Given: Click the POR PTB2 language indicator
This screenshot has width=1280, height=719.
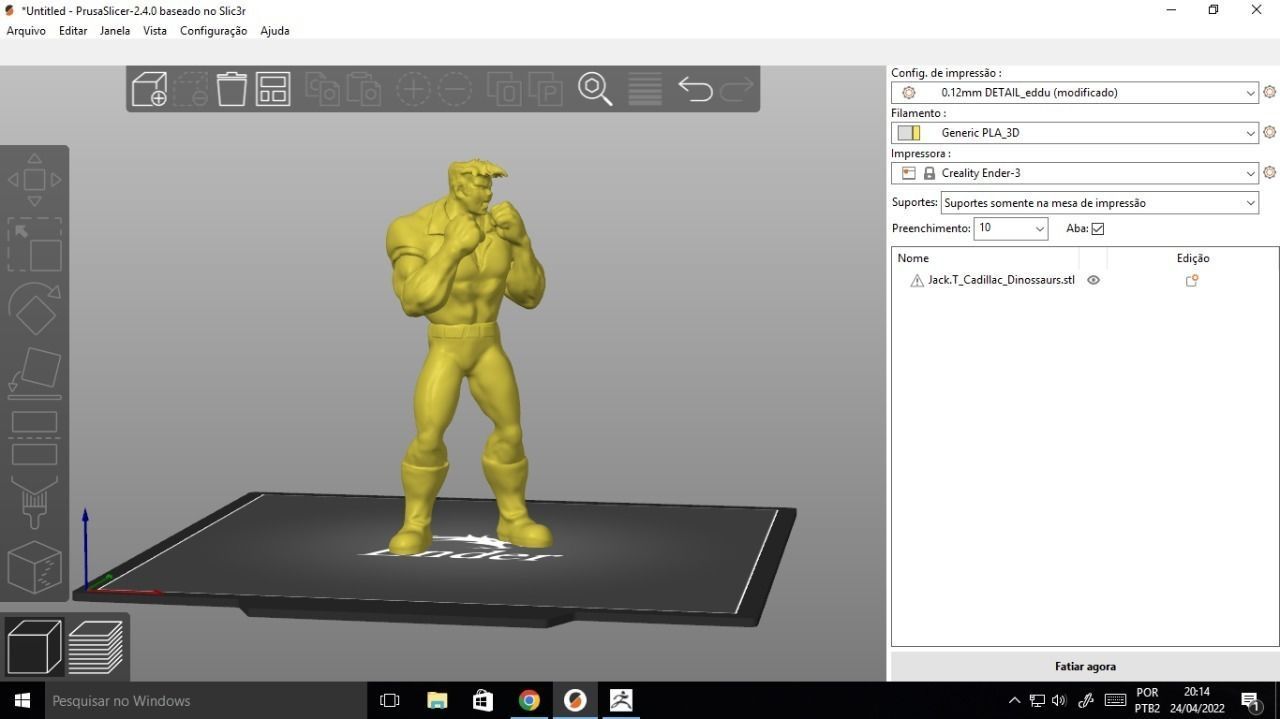Looking at the screenshot, I should click(x=1147, y=700).
